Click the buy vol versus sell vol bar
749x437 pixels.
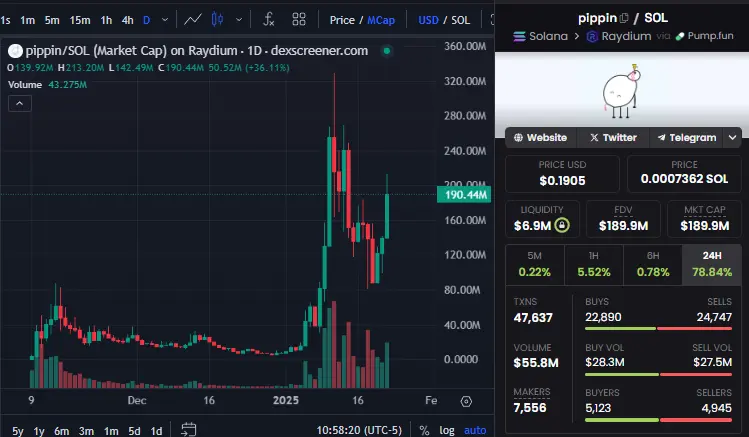click(658, 374)
